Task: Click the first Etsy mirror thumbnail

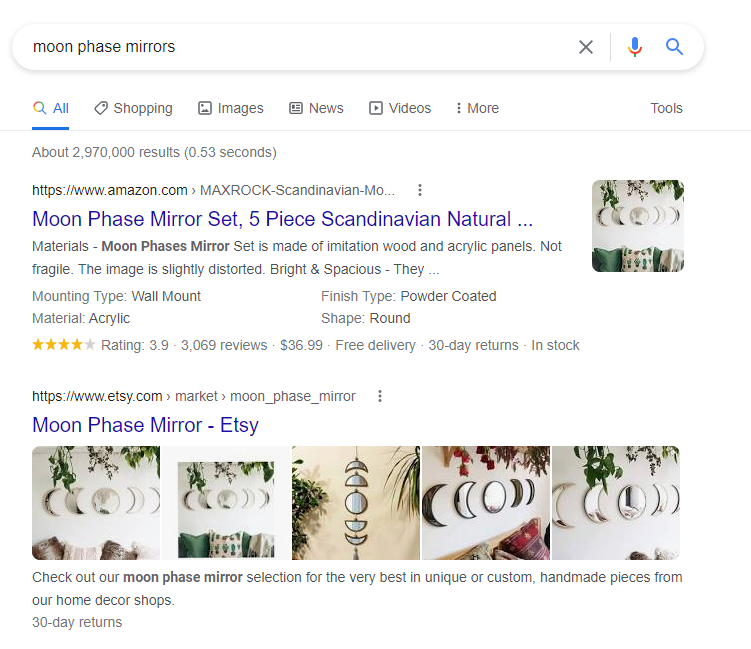Action: pos(96,503)
